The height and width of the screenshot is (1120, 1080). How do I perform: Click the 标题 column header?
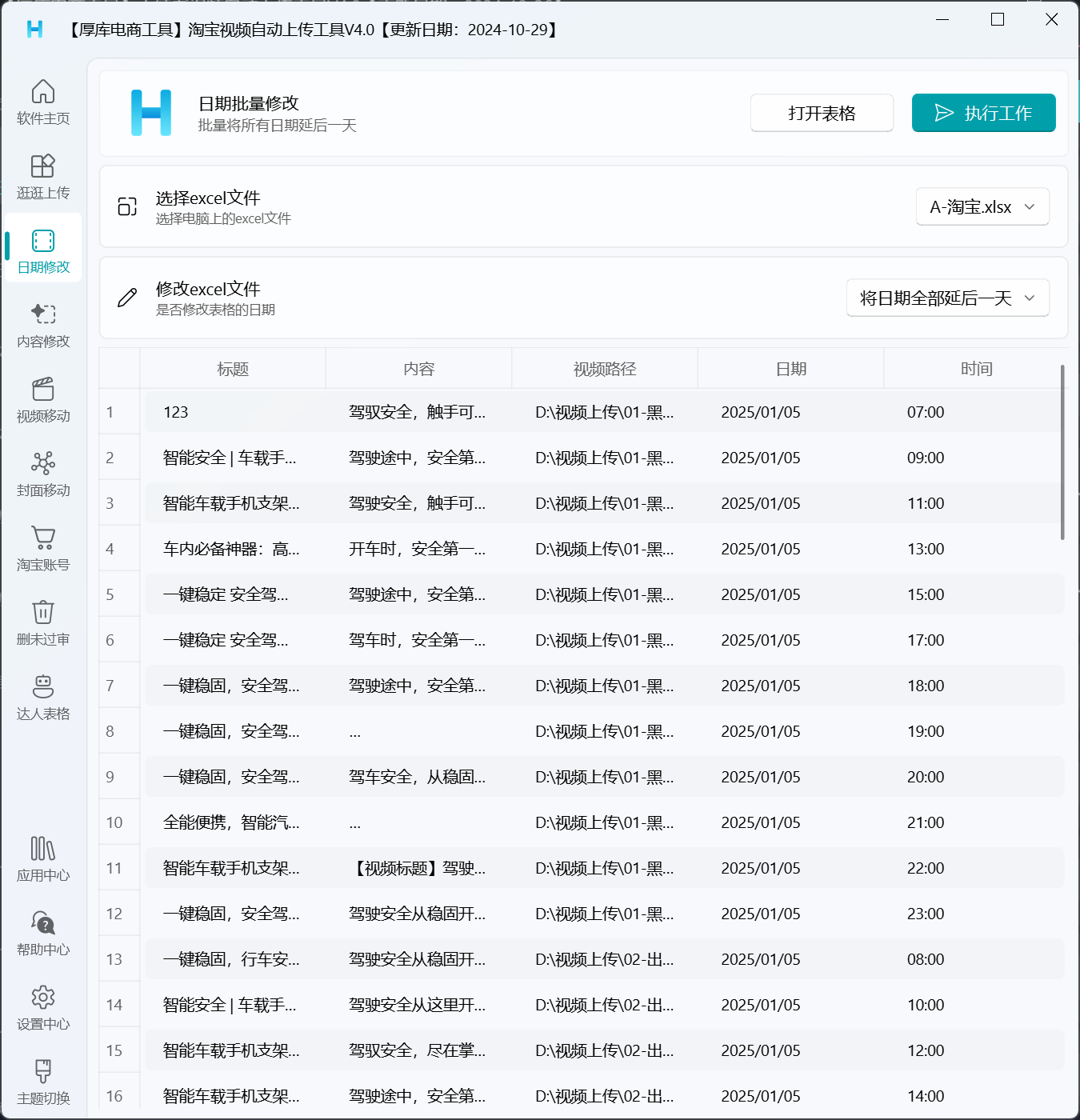(233, 369)
